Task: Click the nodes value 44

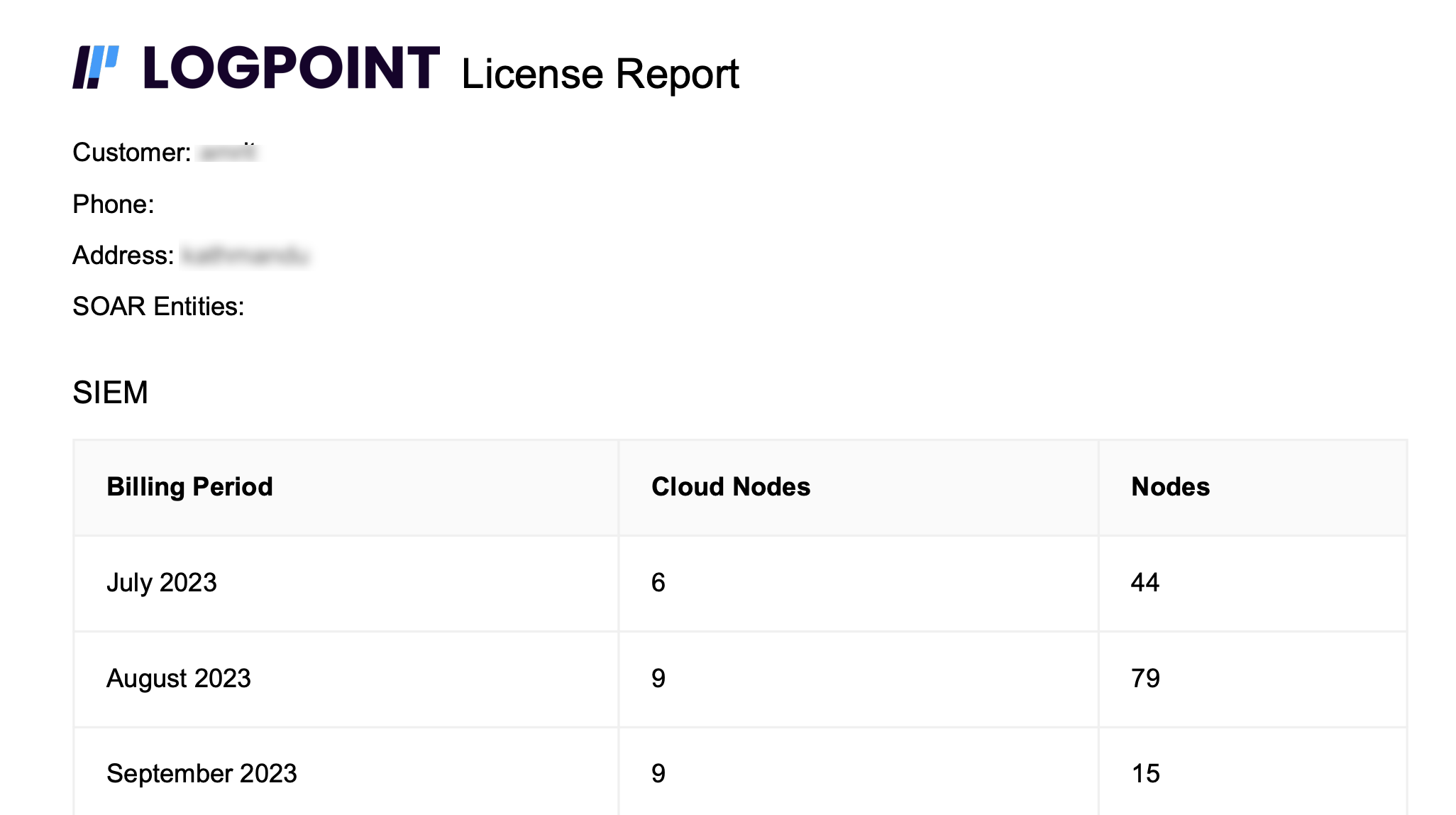Action: [1145, 583]
